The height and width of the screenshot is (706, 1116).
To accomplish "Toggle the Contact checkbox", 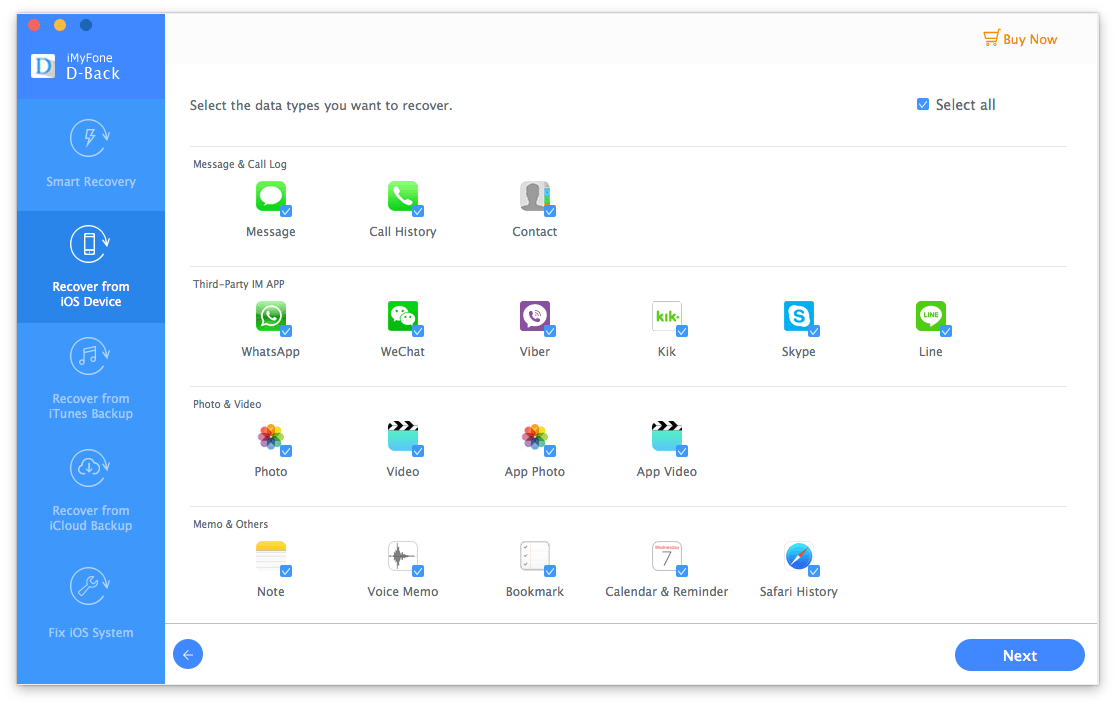I will tap(550, 211).
